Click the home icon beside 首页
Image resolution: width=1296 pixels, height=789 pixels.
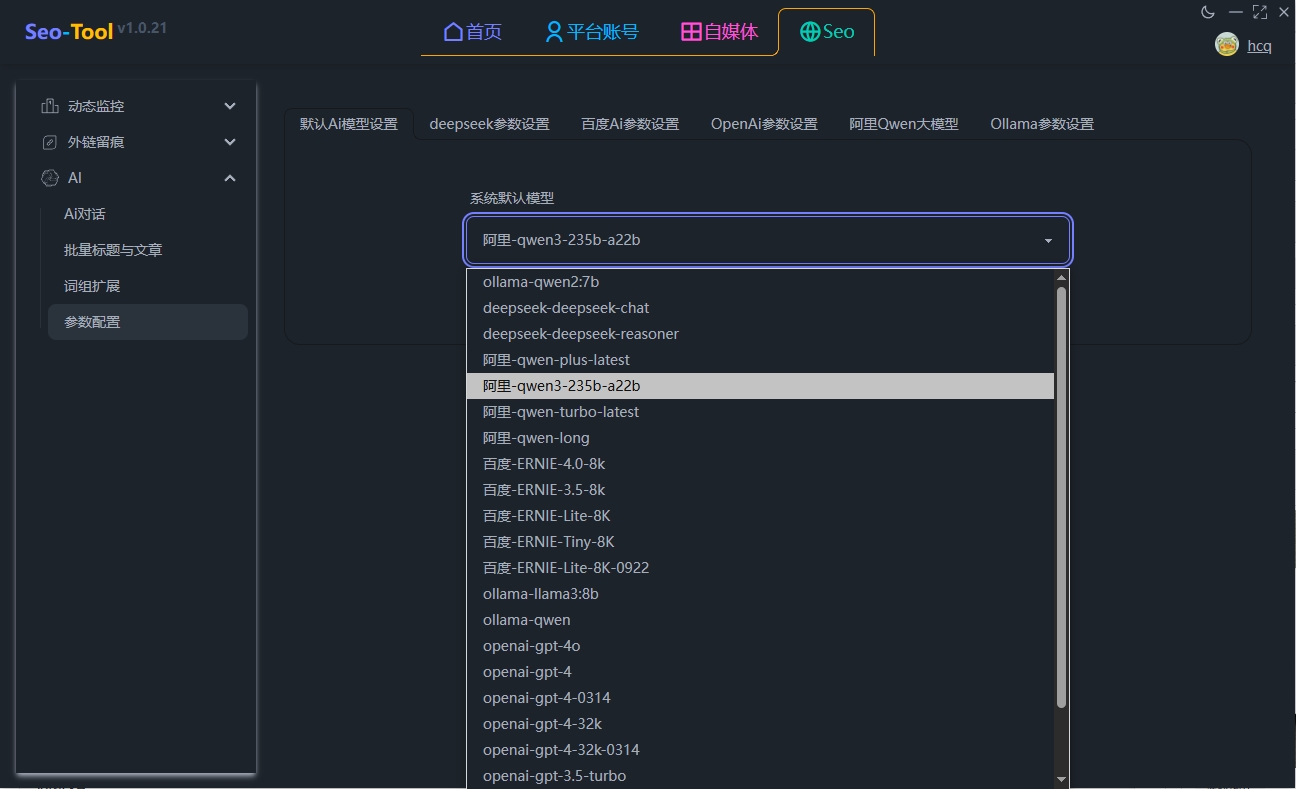(453, 32)
